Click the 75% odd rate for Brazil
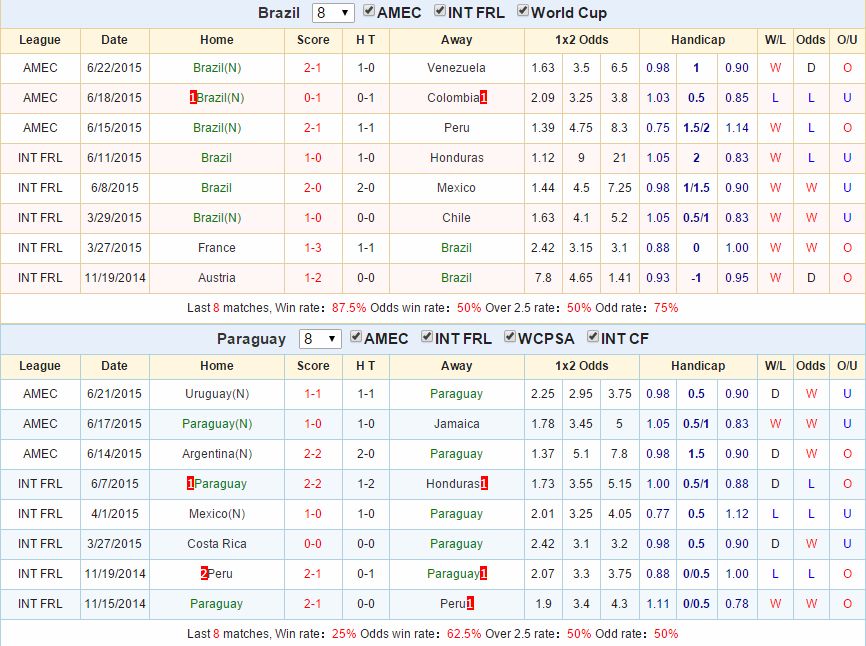 pyautogui.click(x=666, y=308)
